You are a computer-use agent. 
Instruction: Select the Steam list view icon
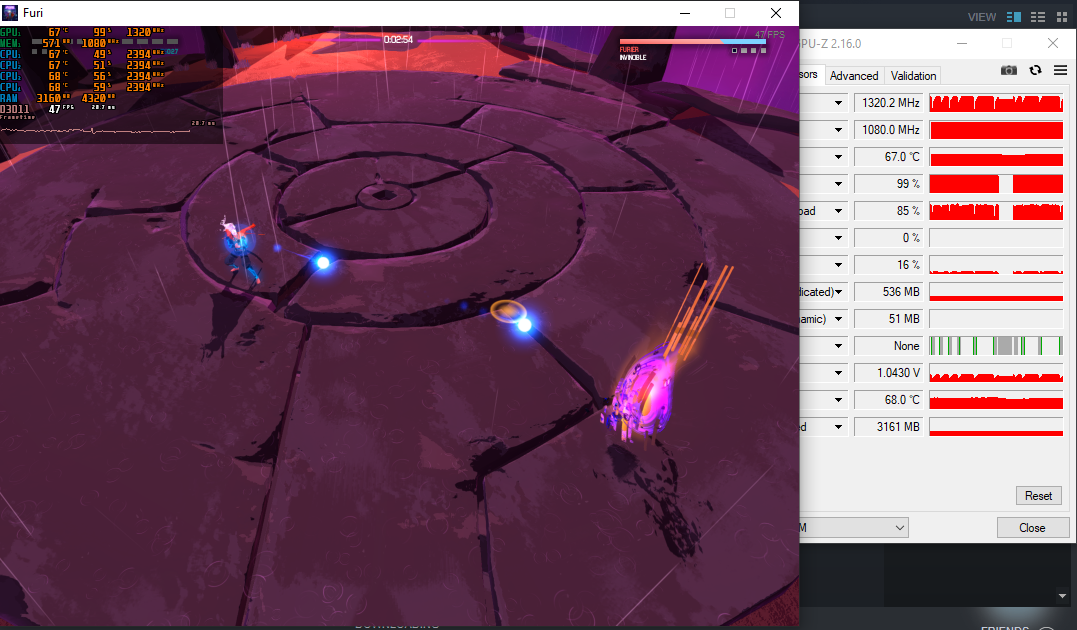(x=1038, y=17)
